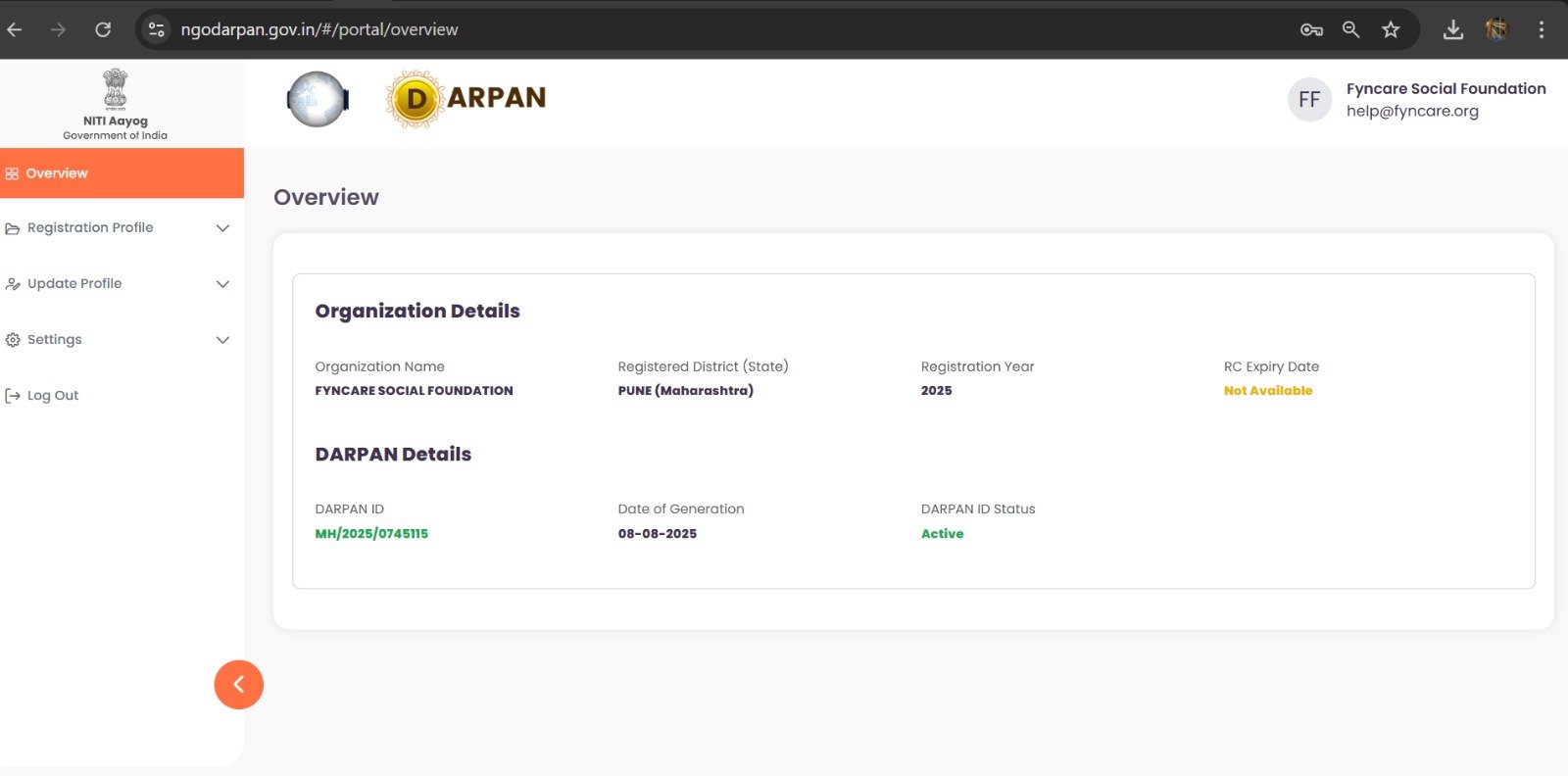Click the DARPAN ID Status label
The width and height of the screenshot is (1568, 776).
pyautogui.click(x=978, y=509)
